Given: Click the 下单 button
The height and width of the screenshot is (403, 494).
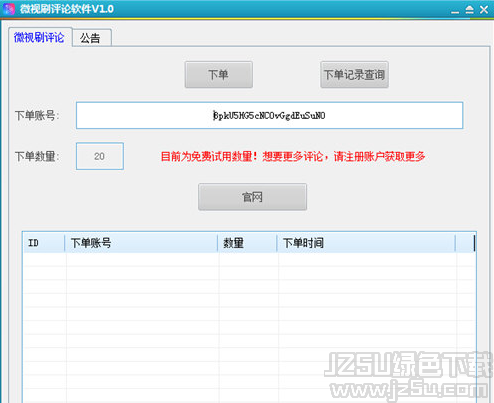Looking at the screenshot, I should [x=219, y=75].
